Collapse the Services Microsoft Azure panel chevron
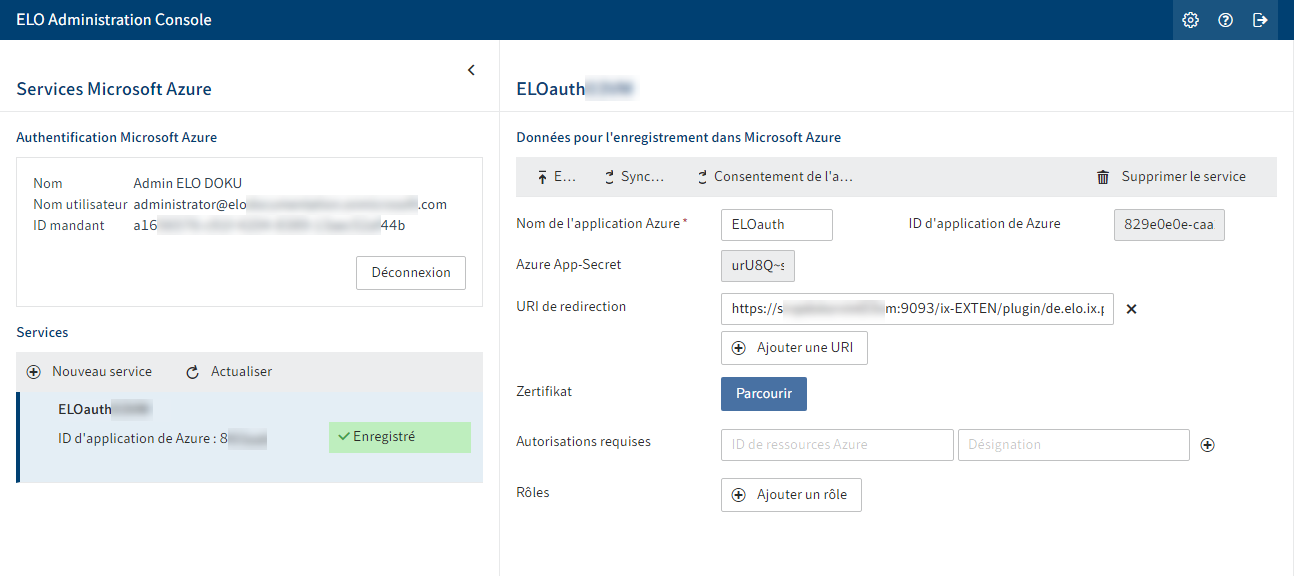The height and width of the screenshot is (576, 1294). tap(471, 70)
